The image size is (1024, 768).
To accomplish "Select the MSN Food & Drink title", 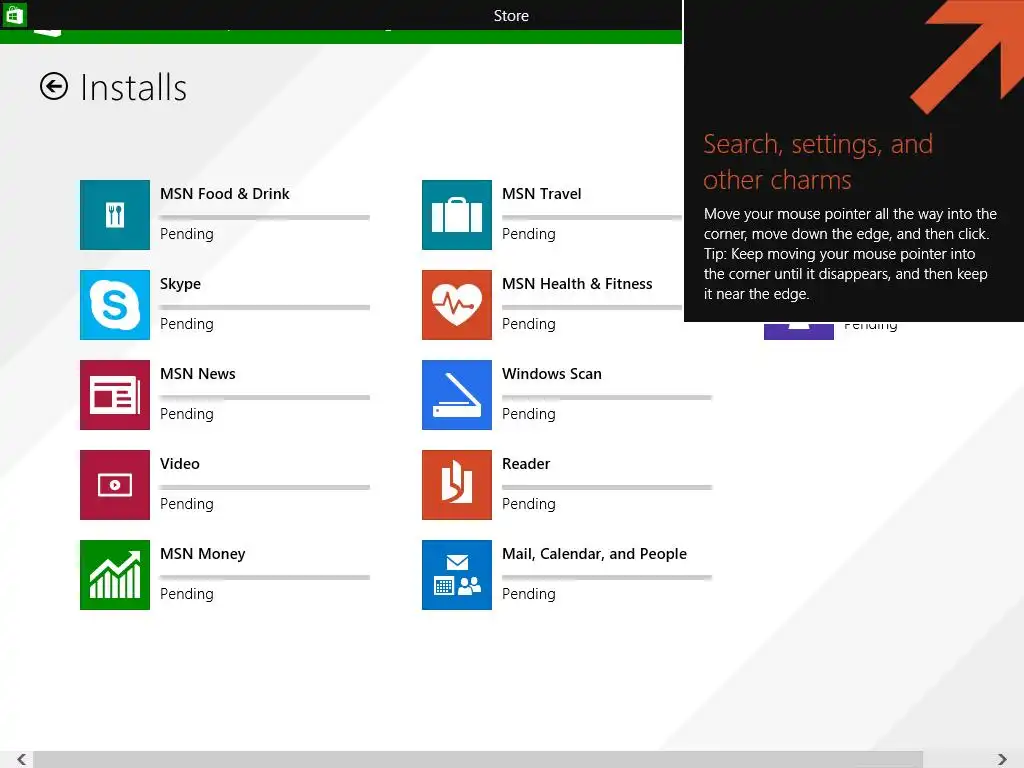I will click(x=225, y=194).
